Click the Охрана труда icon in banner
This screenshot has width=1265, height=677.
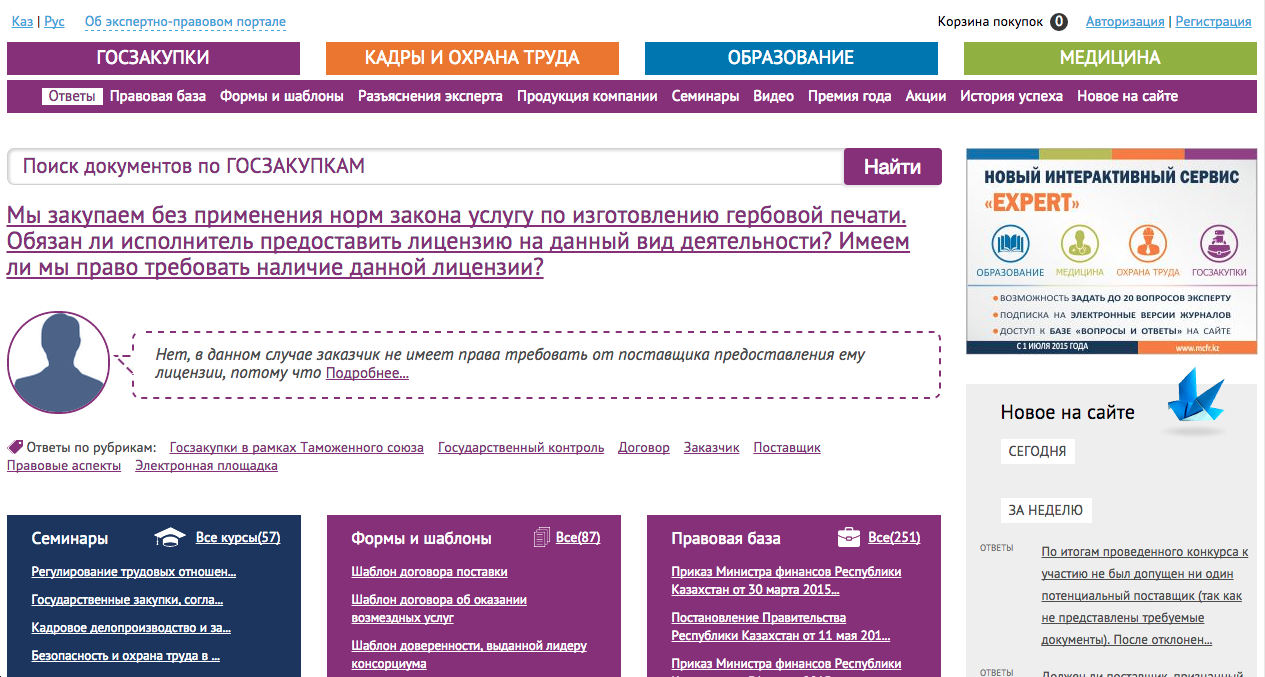[1147, 245]
